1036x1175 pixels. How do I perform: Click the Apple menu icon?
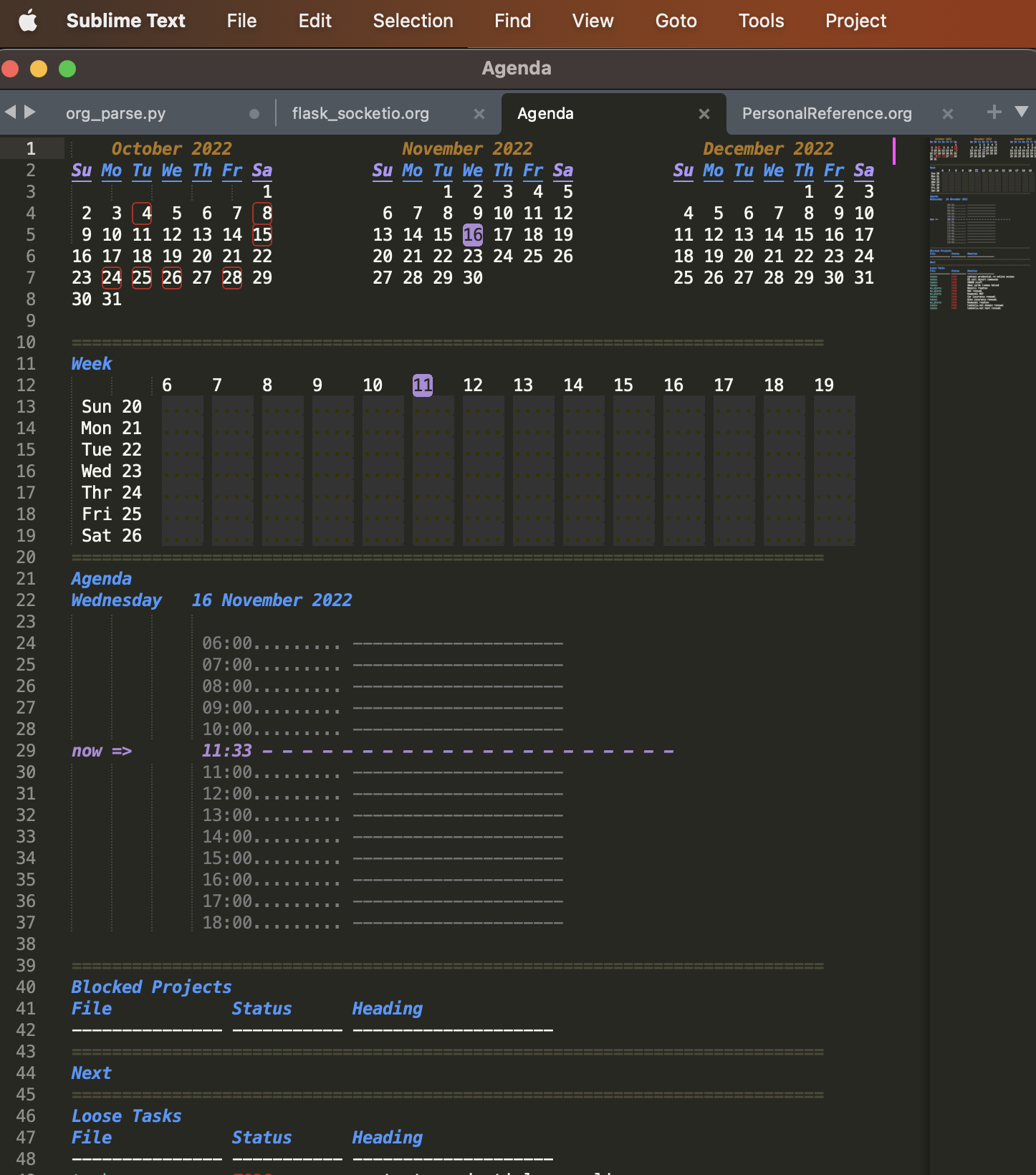[x=28, y=21]
